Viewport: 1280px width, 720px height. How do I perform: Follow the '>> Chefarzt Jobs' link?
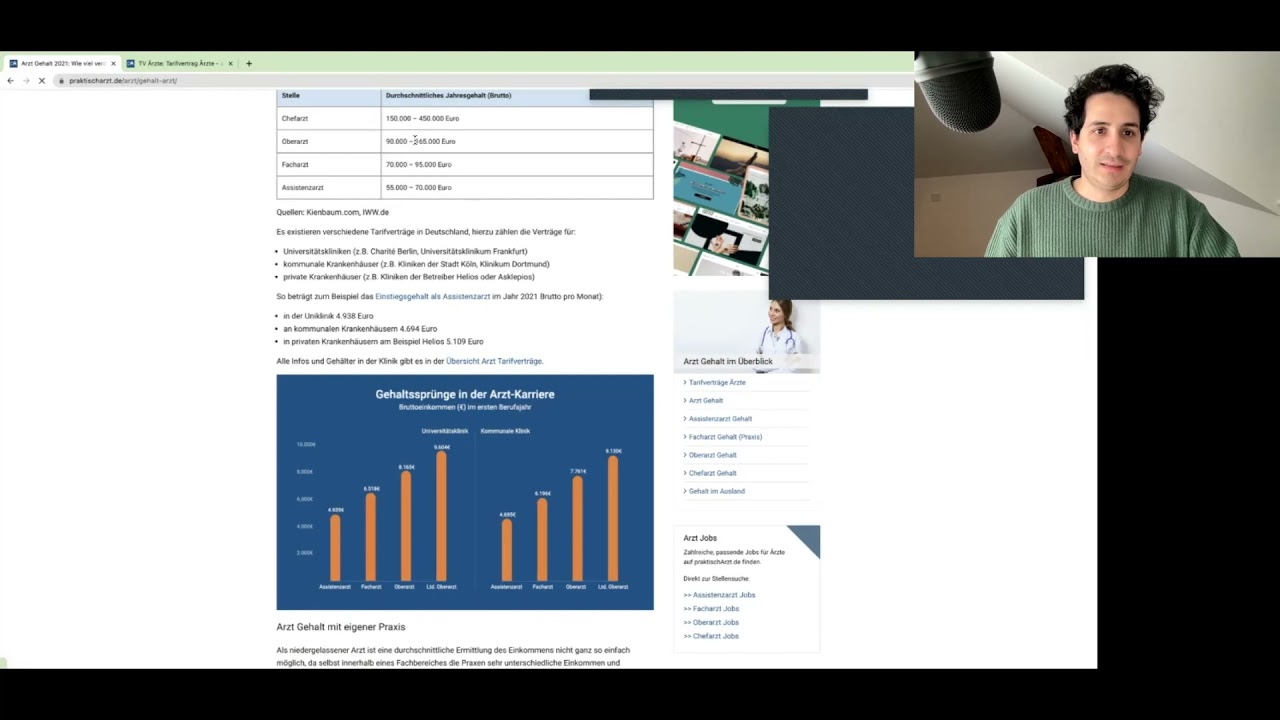tap(711, 636)
